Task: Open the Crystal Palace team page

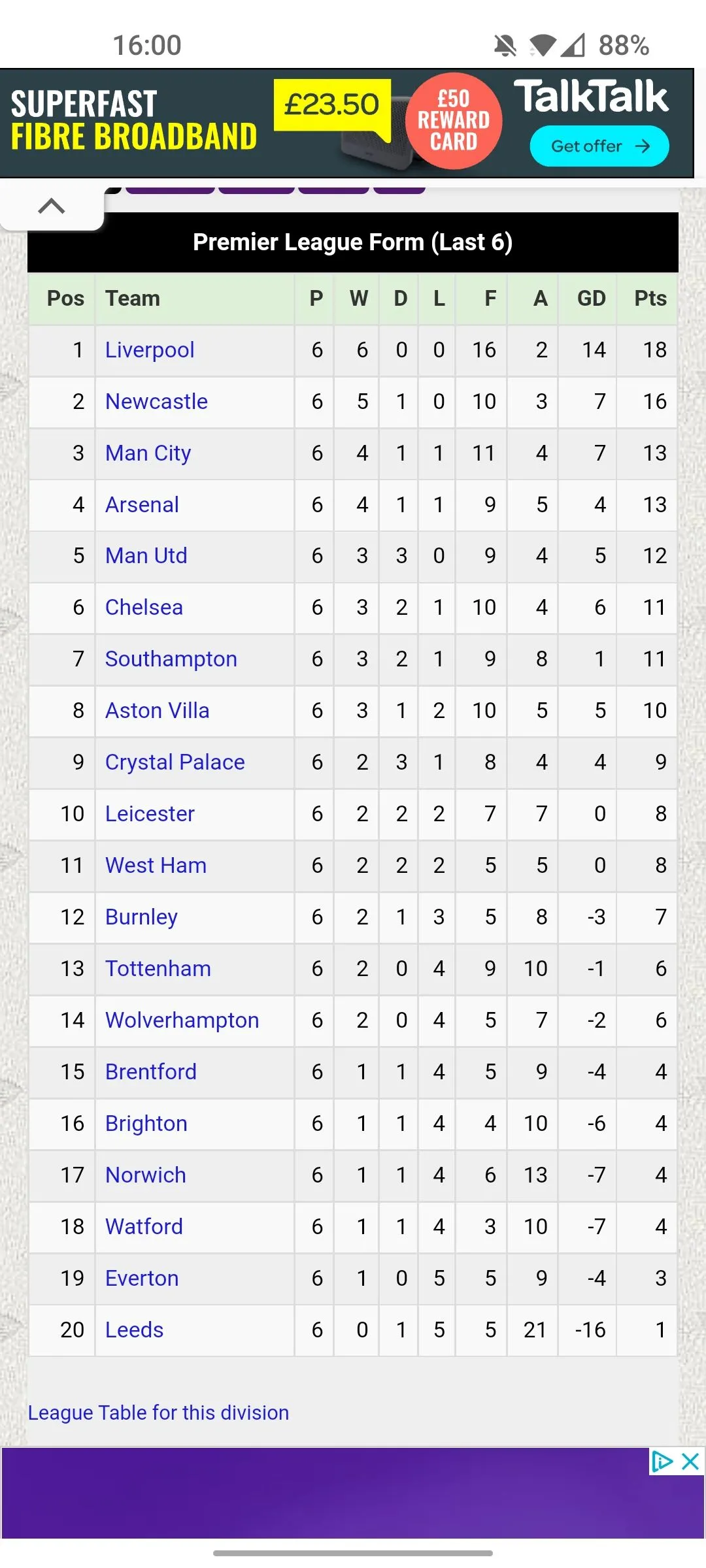Action: pos(175,762)
